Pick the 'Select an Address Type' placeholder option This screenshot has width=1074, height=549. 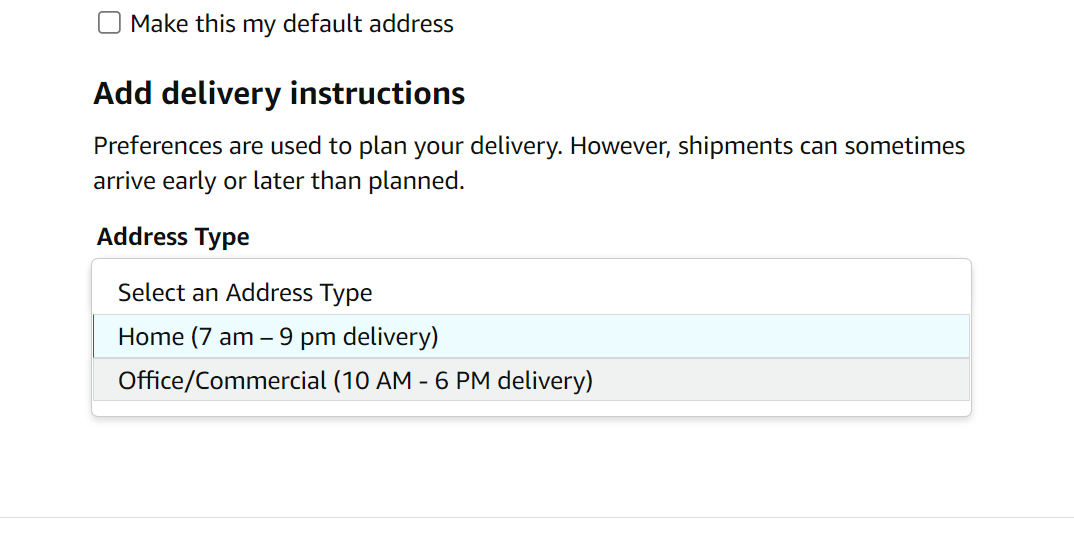pos(532,292)
